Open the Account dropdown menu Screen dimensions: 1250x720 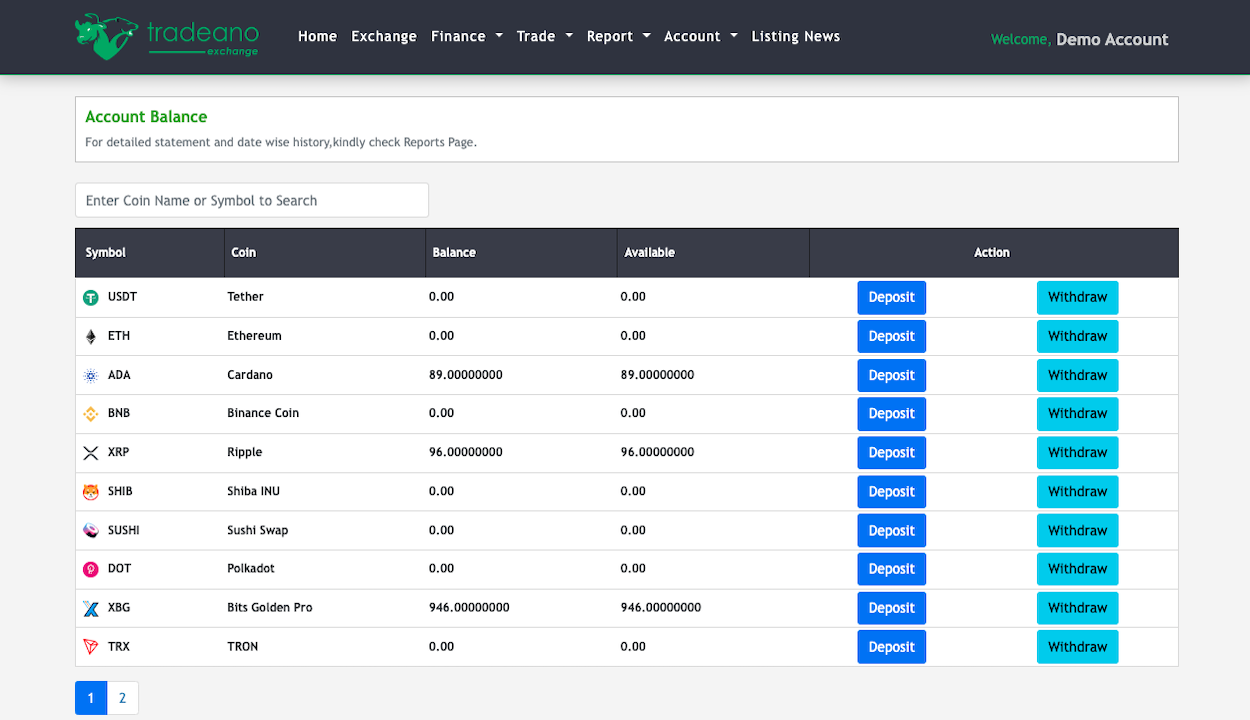pos(701,36)
